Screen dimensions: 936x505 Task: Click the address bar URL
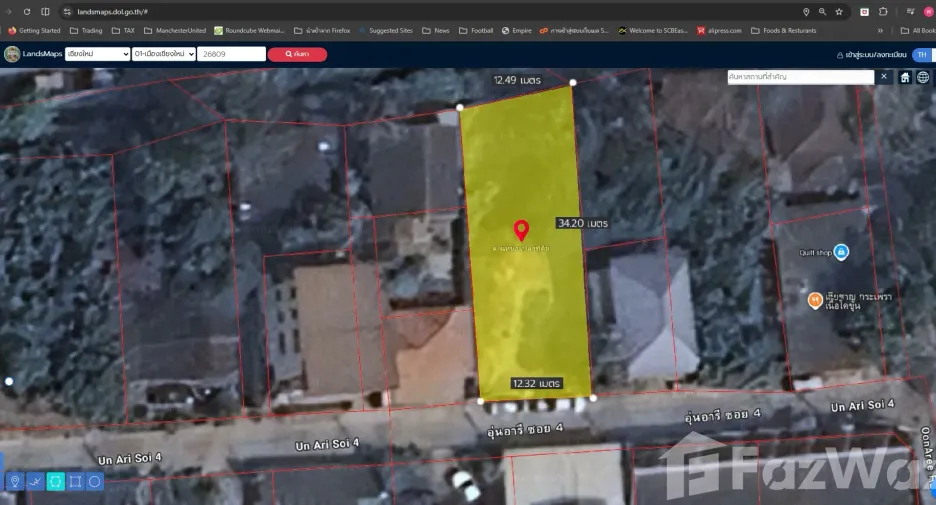click(x=112, y=11)
